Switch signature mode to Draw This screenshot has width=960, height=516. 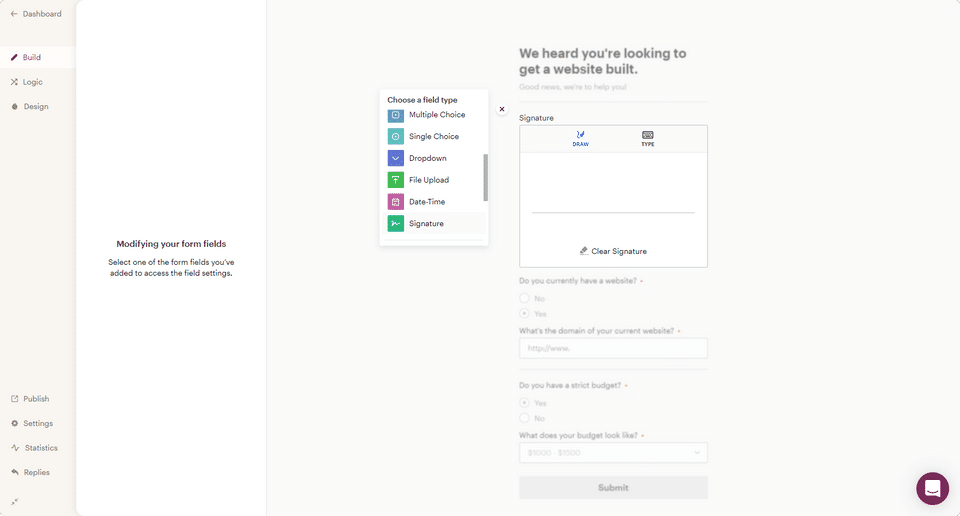[580, 138]
